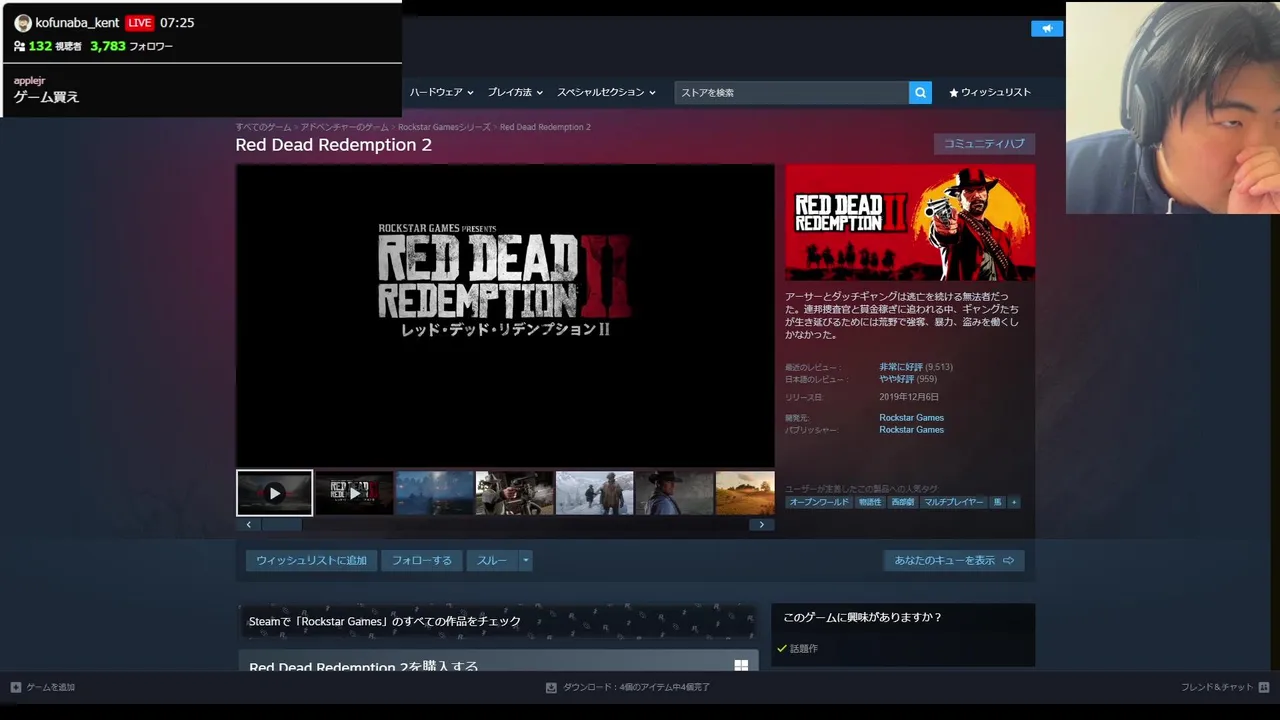Image resolution: width=1280 pixels, height=720 pixels.
Task: Click ゲームを追加 label
Action: [50, 687]
